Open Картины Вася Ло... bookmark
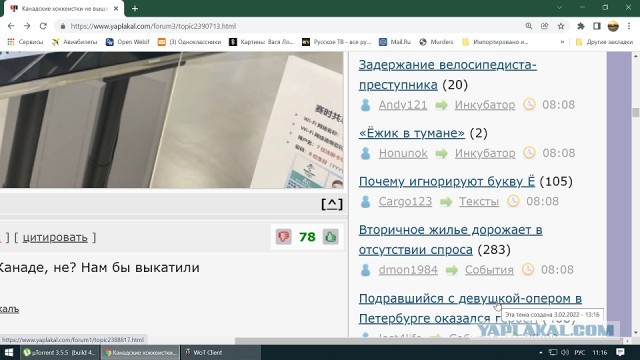Screen dimensions: 640x360 pos(262,42)
